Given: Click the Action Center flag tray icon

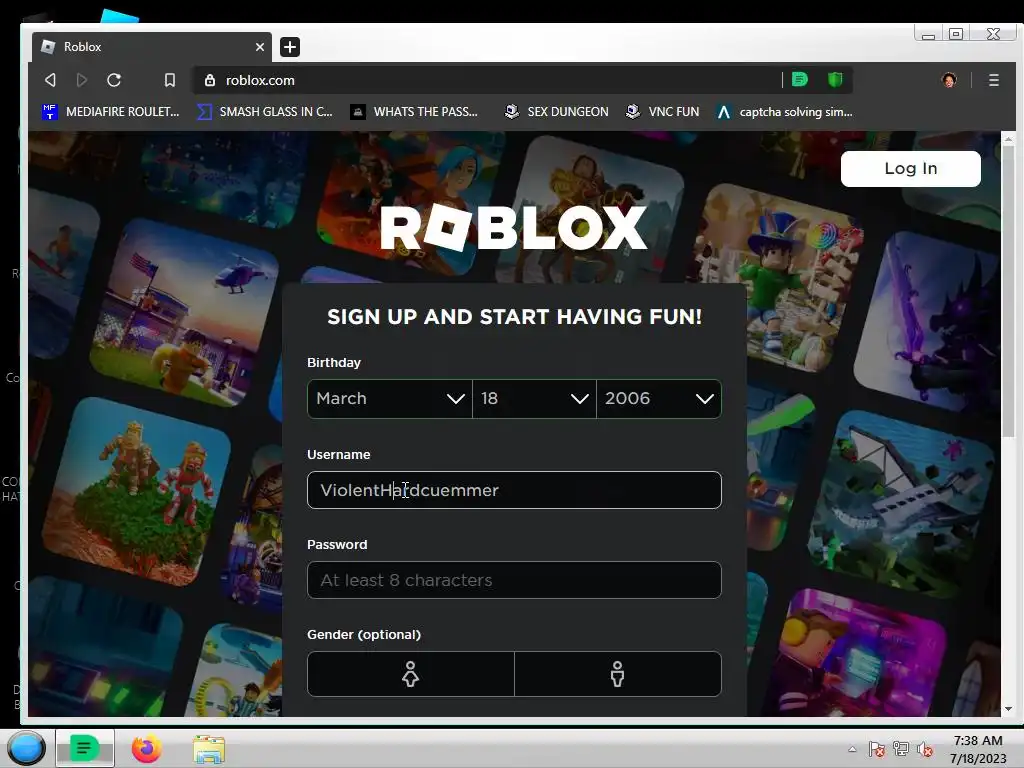Looking at the screenshot, I should click(876, 750).
